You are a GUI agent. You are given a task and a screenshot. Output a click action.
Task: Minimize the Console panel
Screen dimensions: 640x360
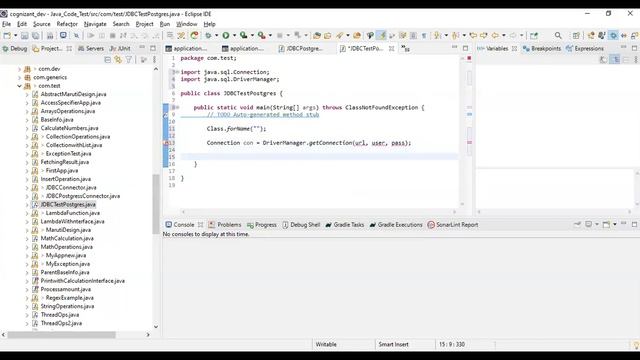tap(624, 224)
